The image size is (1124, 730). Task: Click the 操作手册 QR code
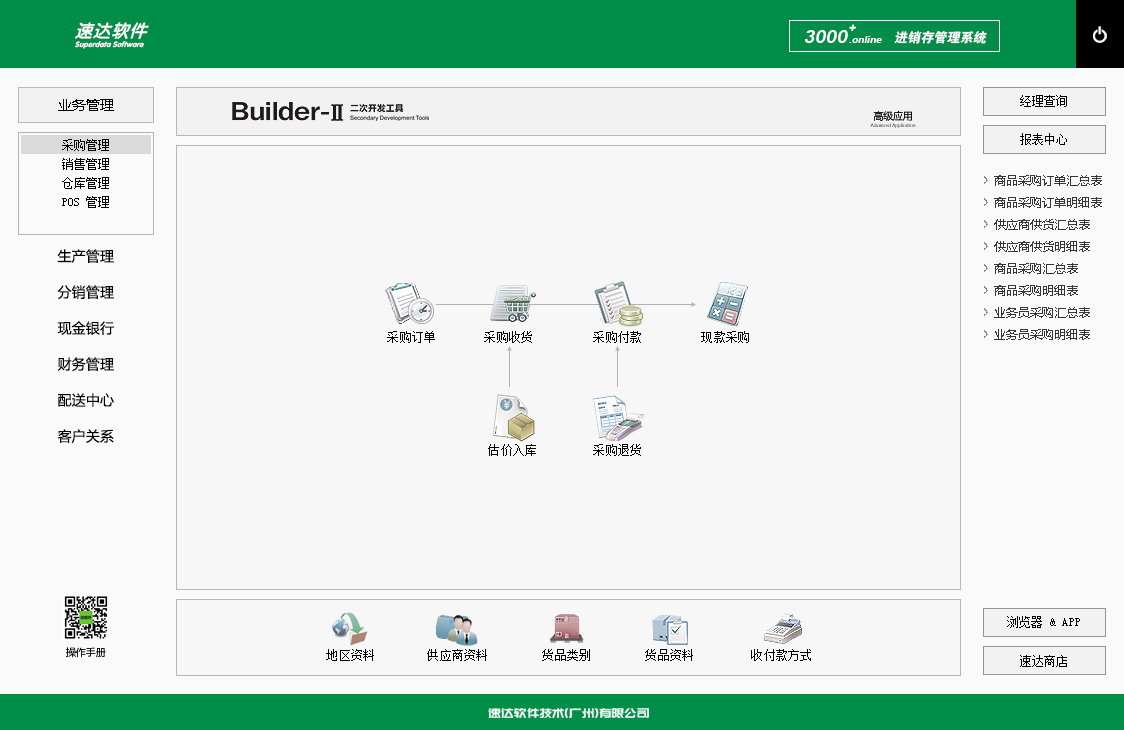pyautogui.click(x=86, y=618)
